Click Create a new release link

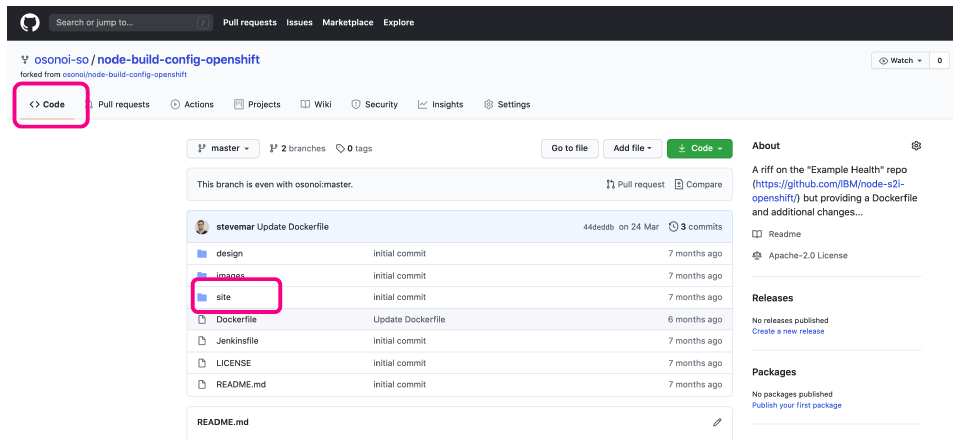click(x=788, y=331)
